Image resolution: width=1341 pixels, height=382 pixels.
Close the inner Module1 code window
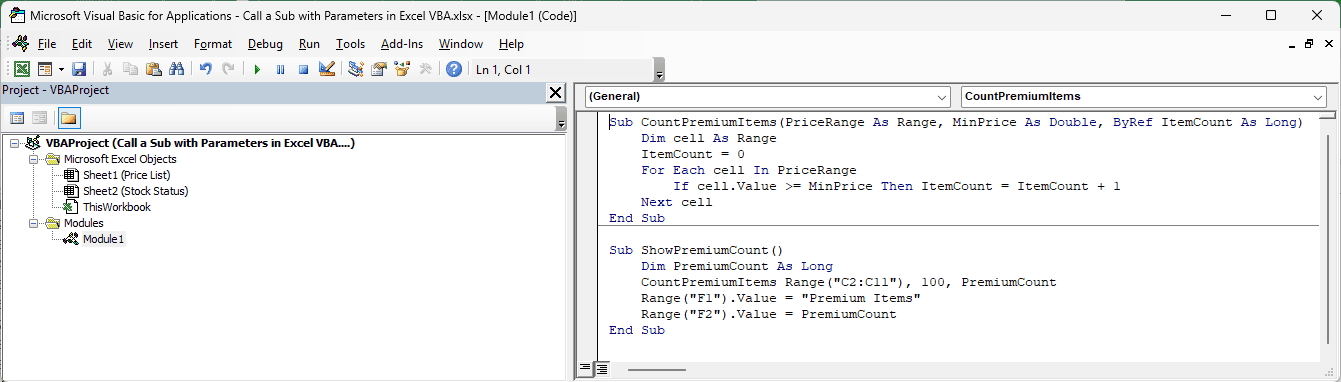[x=1328, y=44]
